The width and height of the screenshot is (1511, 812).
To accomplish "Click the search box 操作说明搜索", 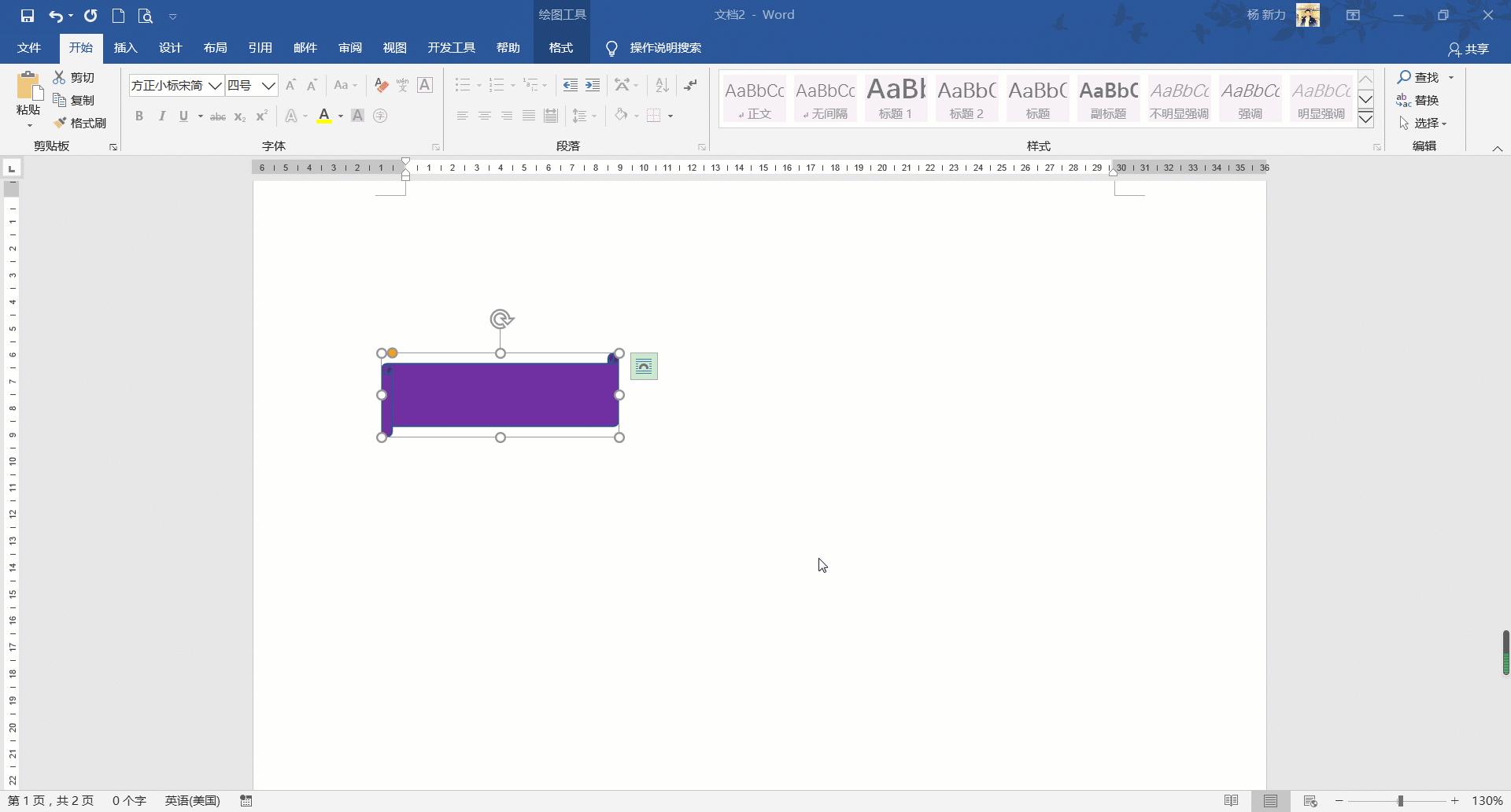I will (x=665, y=48).
